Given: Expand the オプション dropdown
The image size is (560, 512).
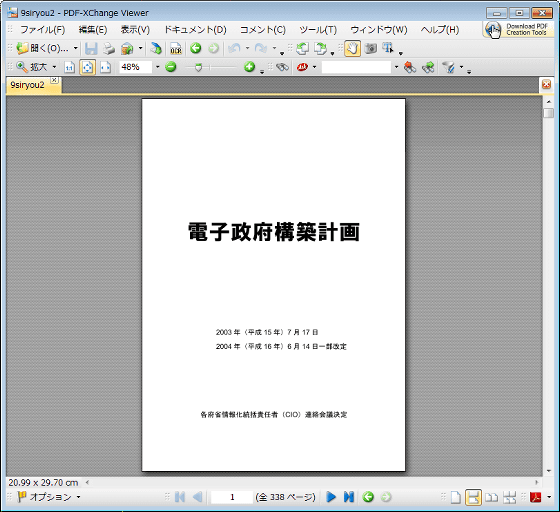Looking at the screenshot, I should 78,497.
